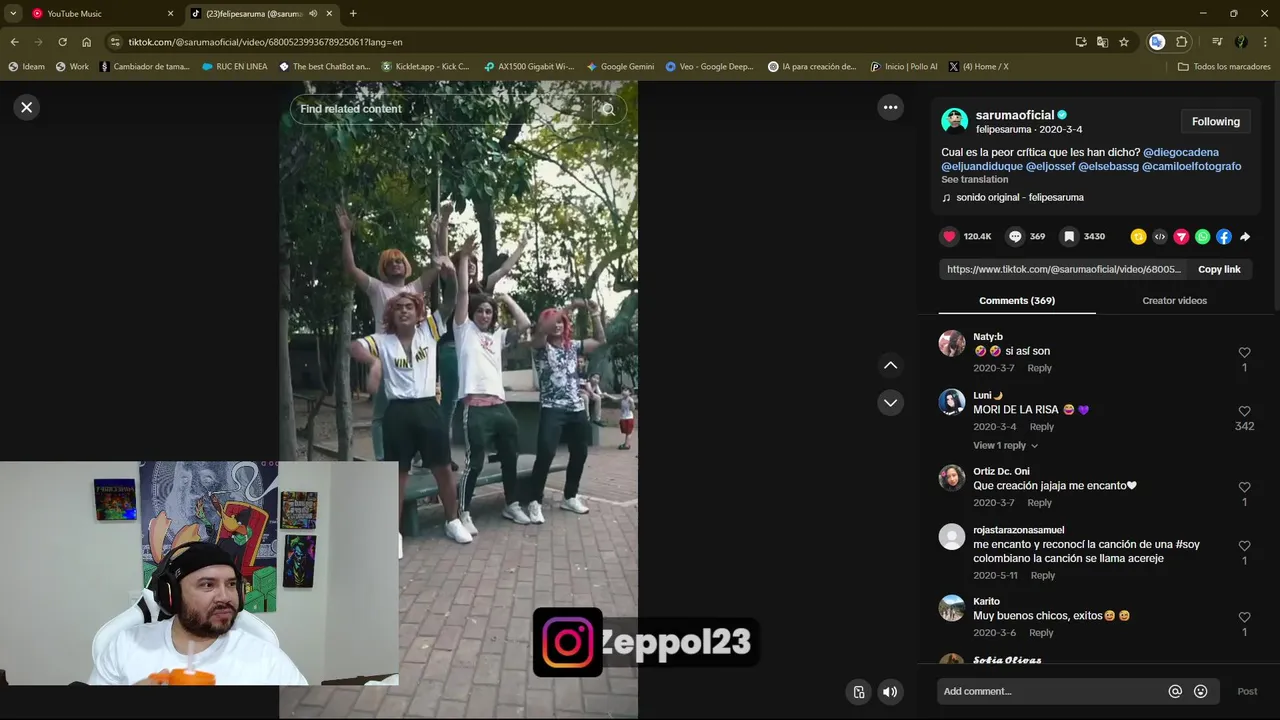Click the See translation link
The image size is (1280, 720).
[x=974, y=180]
